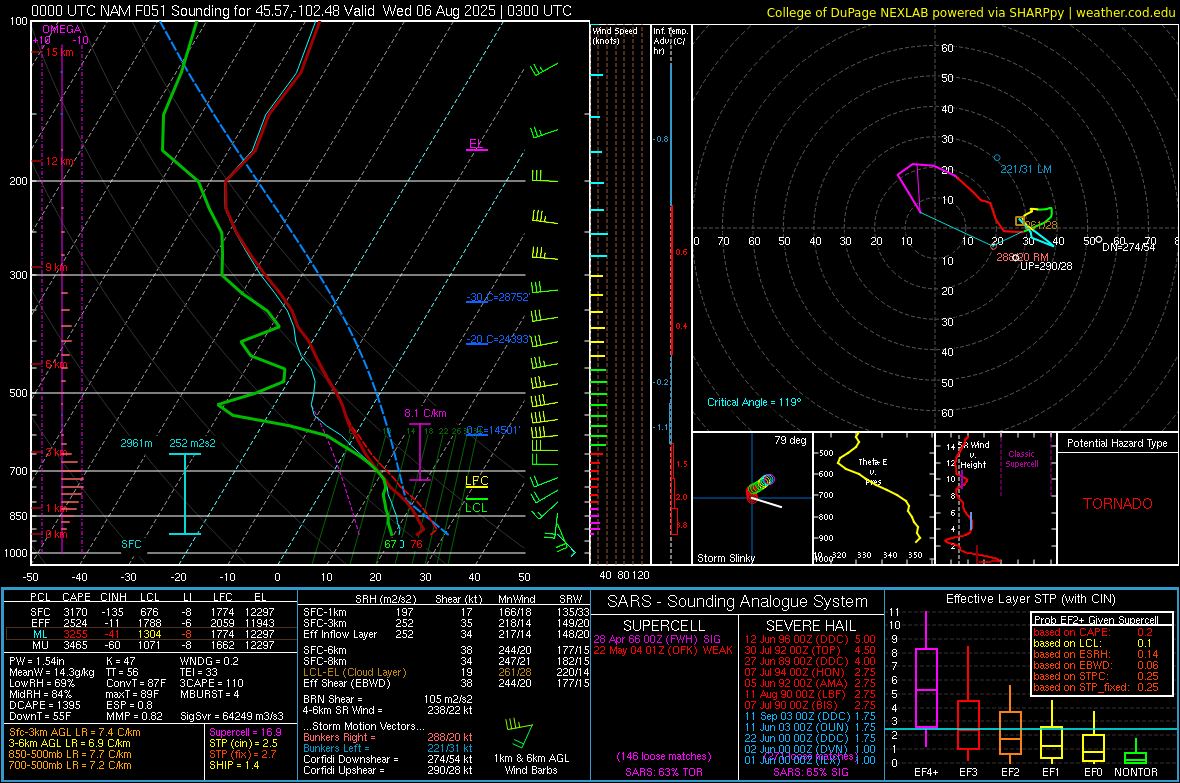The height and width of the screenshot is (783, 1180).
Task: Click the Effective Layer STP (with CIN) title
Action: coord(1030,599)
